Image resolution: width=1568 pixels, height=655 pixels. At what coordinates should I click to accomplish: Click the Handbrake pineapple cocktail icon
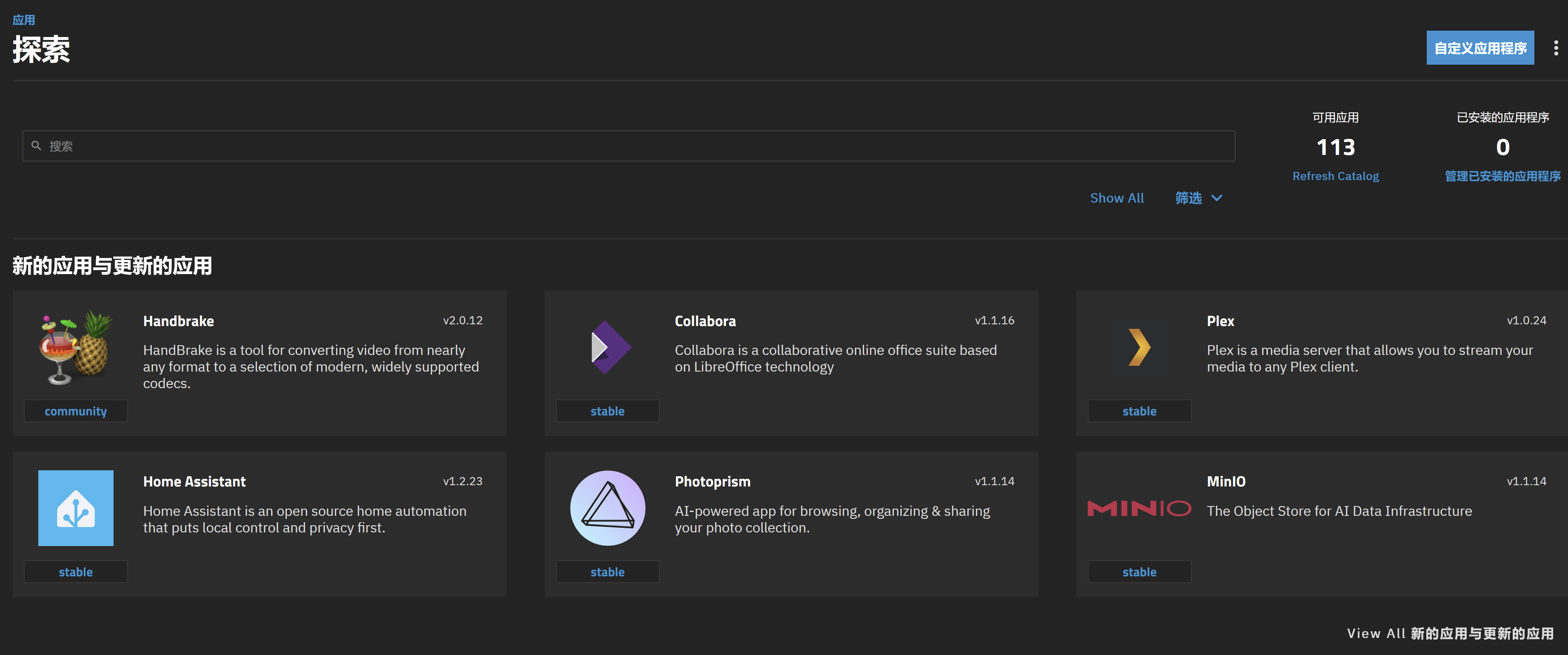pyautogui.click(x=75, y=347)
